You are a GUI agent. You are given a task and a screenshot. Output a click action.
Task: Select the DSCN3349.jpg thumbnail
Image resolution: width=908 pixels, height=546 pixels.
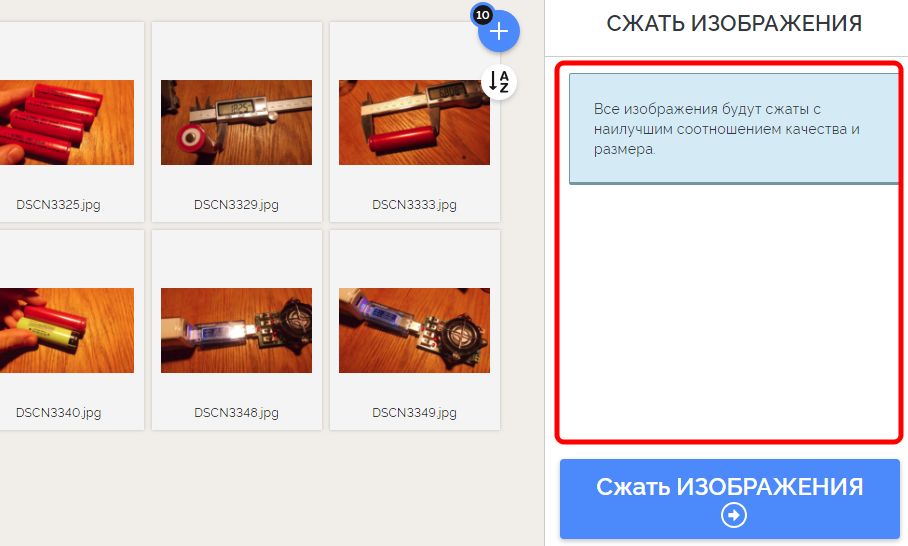point(414,330)
